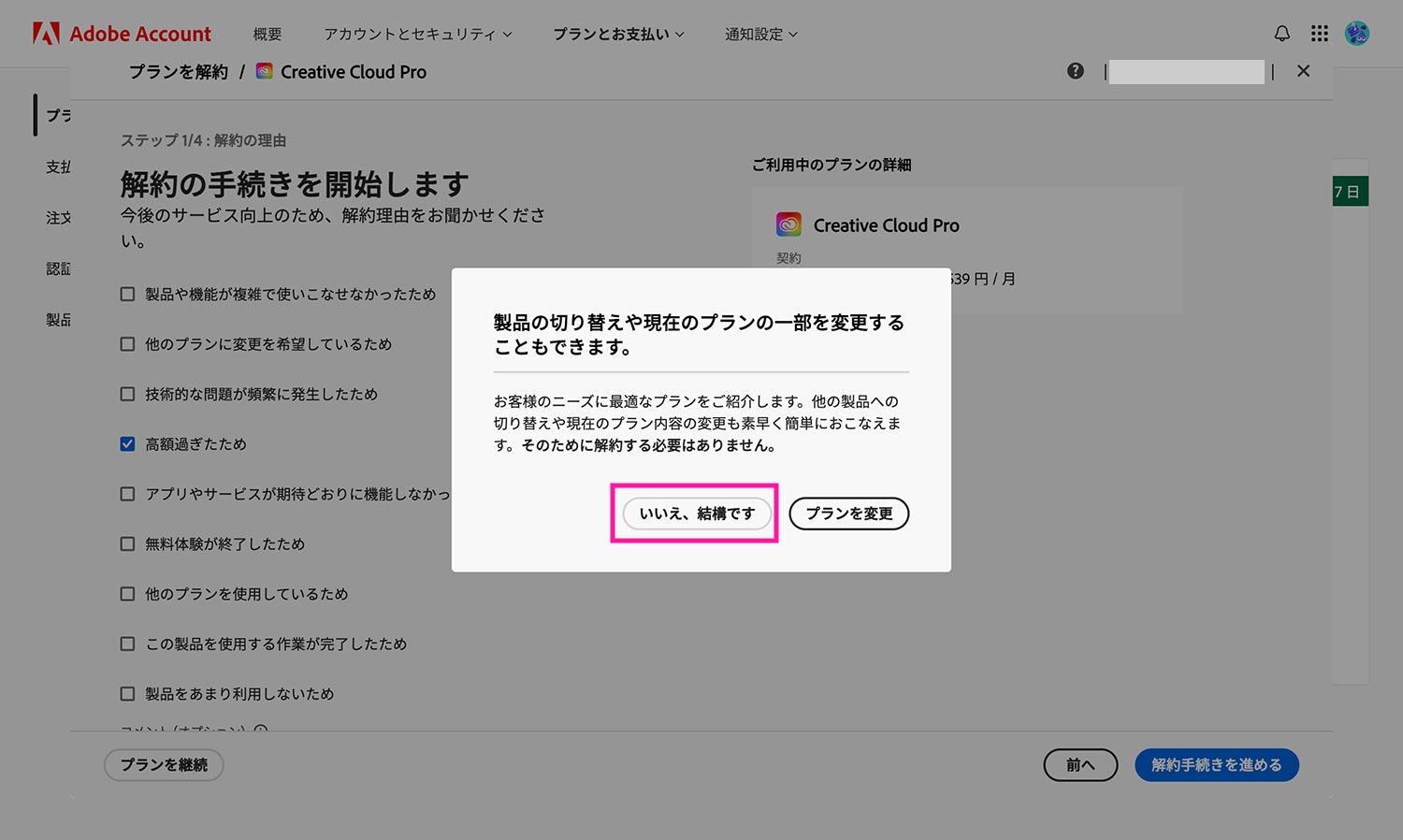This screenshot has width=1403, height=840.
Task: Click the プランを変更 button in the dialog
Action: point(848,513)
